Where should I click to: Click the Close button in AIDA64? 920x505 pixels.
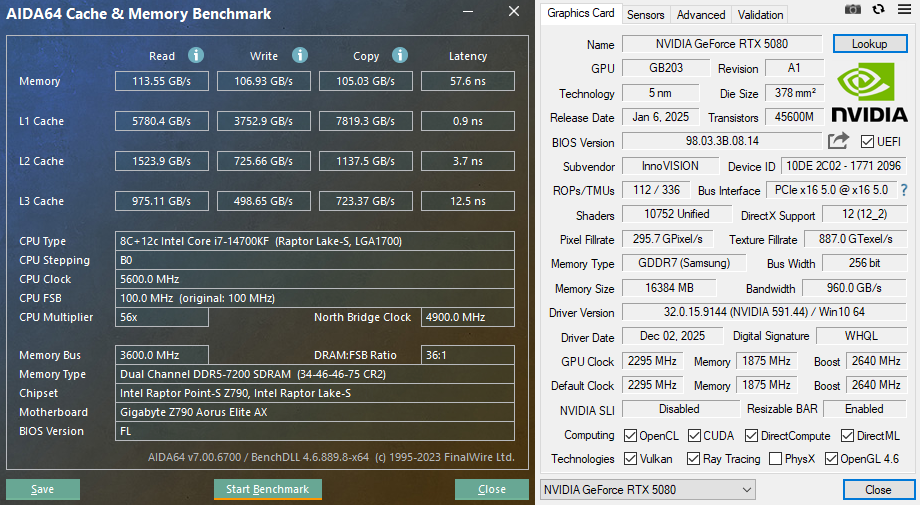click(492, 489)
